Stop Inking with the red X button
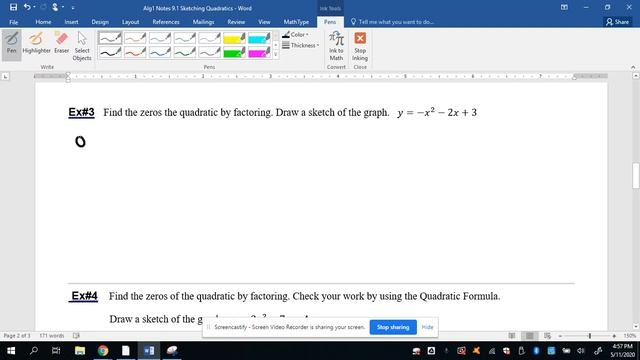Screen dimensions: 640x360 [360, 46]
